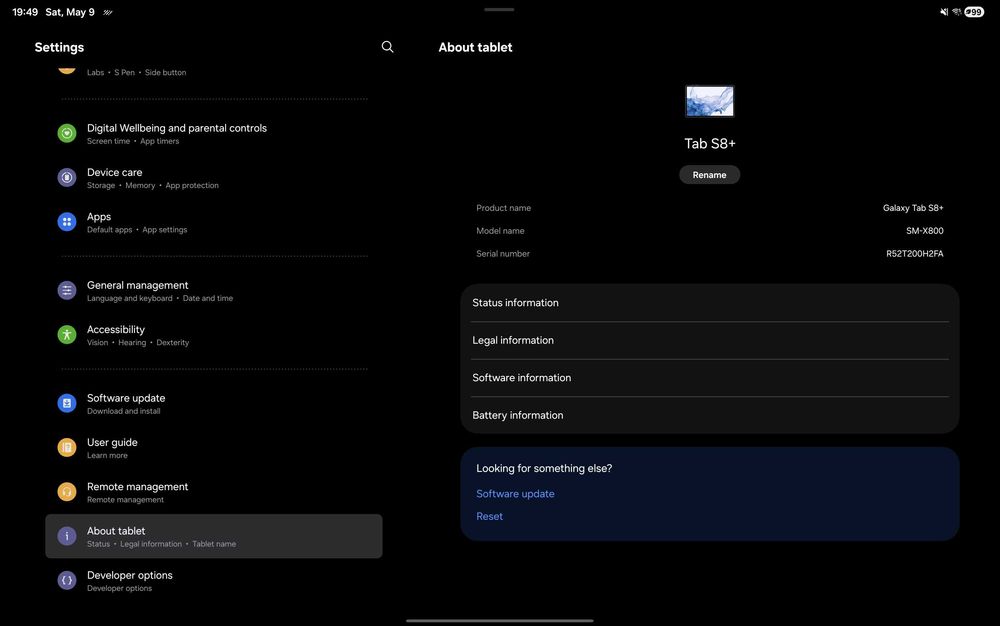This screenshot has width=1000, height=626.
Task: Open Software information
Action: tap(710, 378)
